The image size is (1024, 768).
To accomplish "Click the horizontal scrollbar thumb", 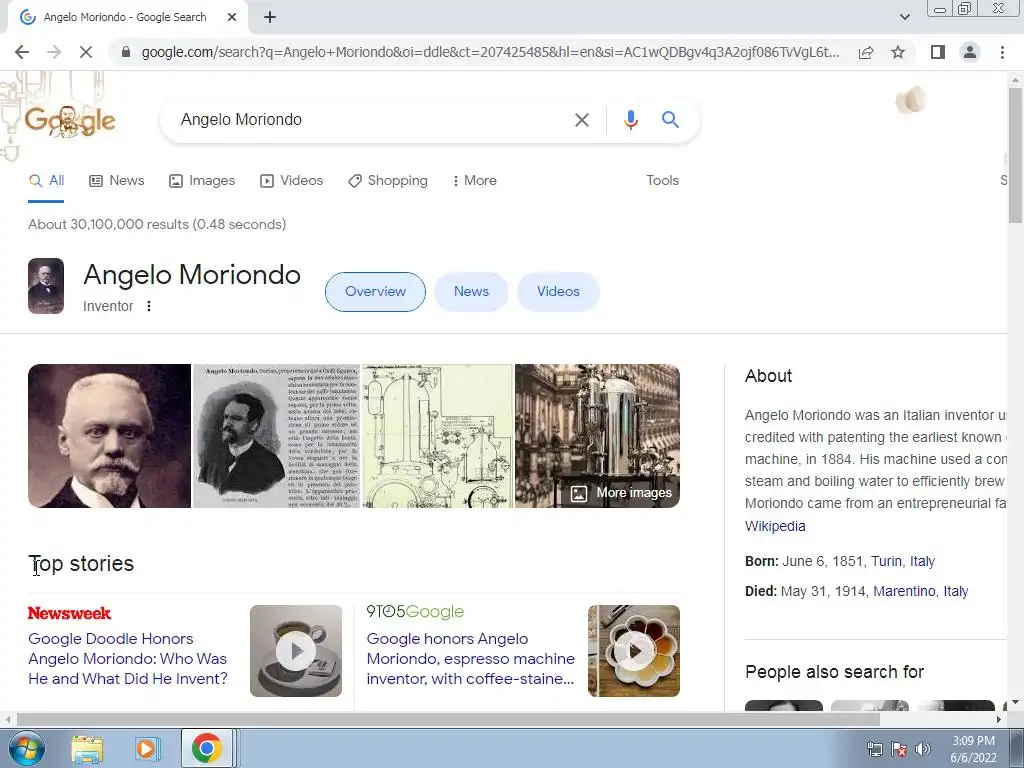I will (448, 720).
